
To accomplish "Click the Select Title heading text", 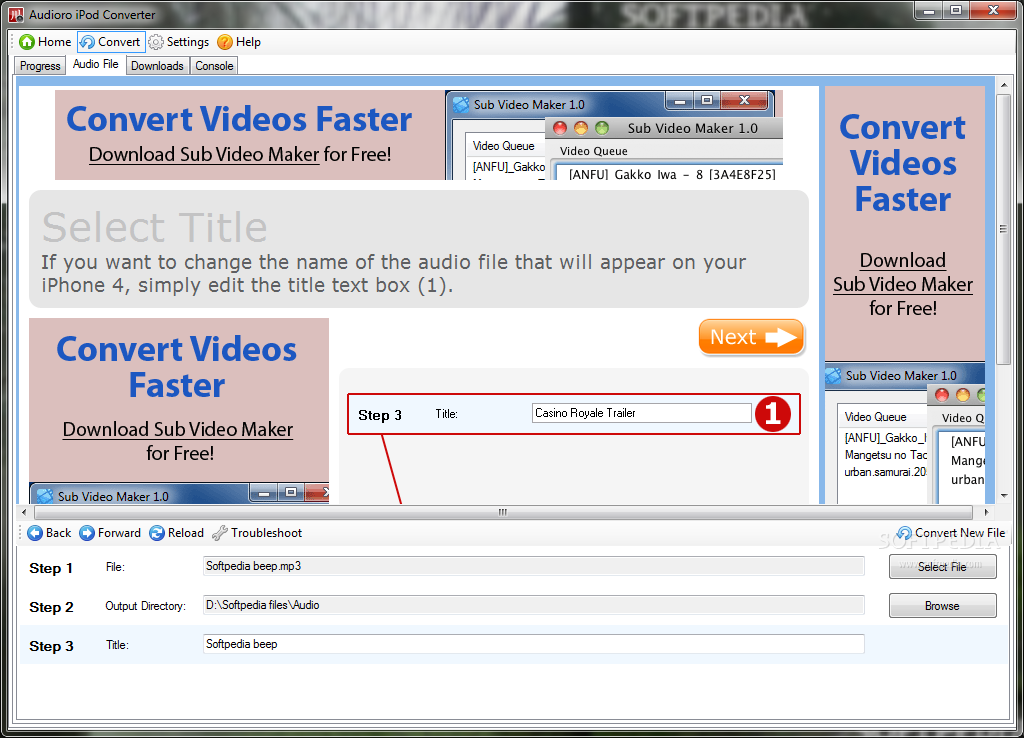I will click(x=155, y=227).
